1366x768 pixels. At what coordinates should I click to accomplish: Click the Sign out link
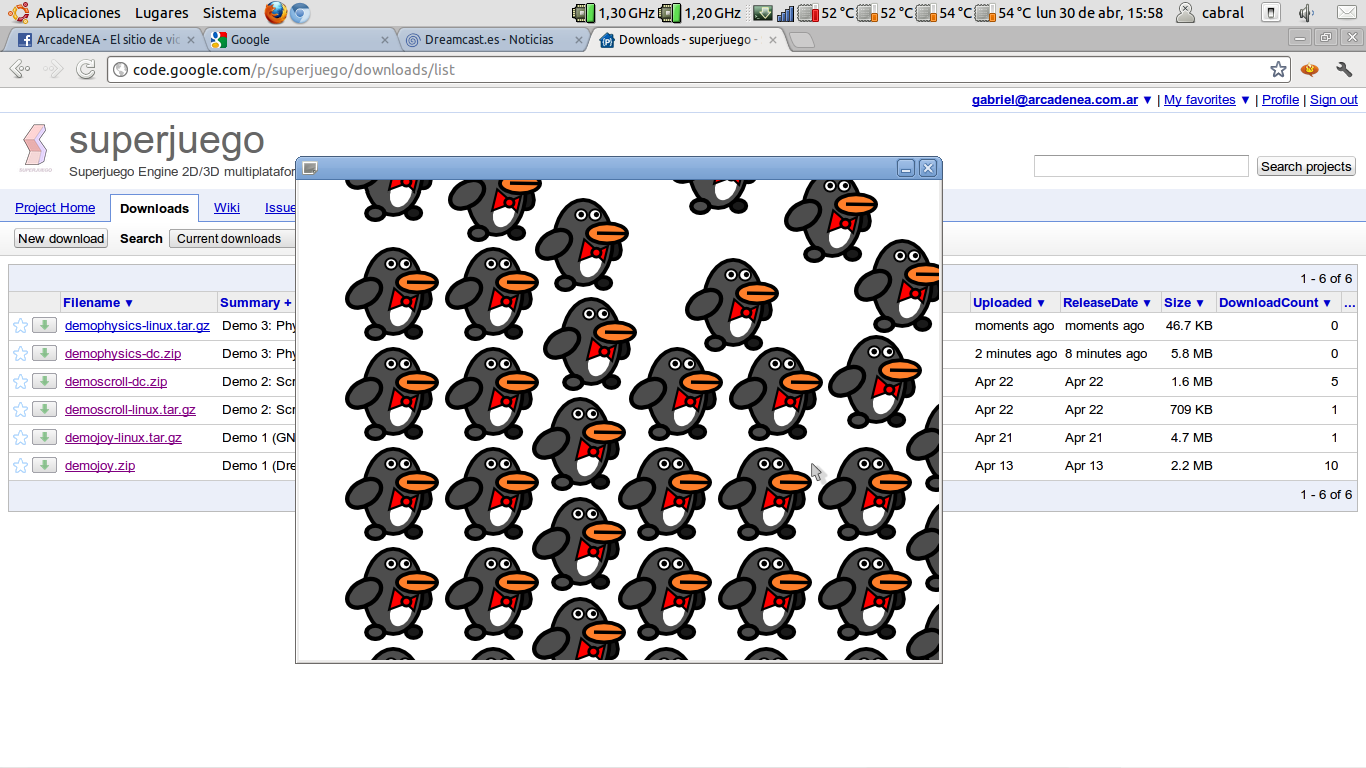1334,100
